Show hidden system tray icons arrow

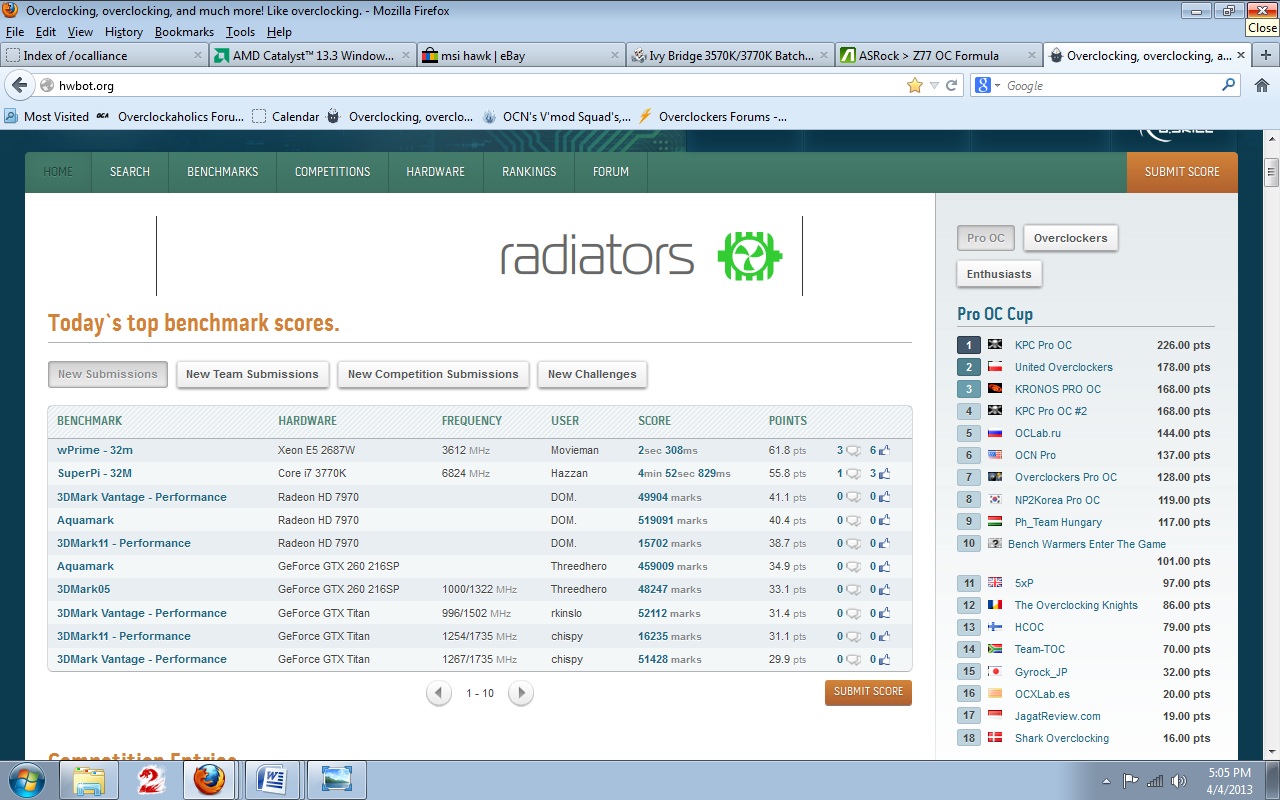click(x=1107, y=781)
